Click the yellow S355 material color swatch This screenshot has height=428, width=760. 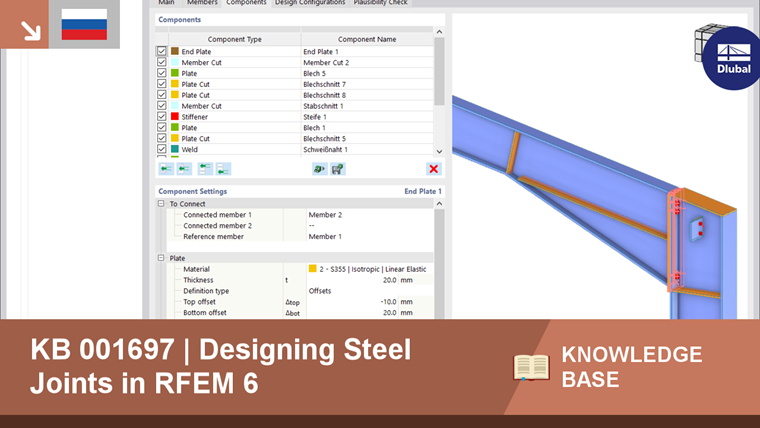pos(313,269)
